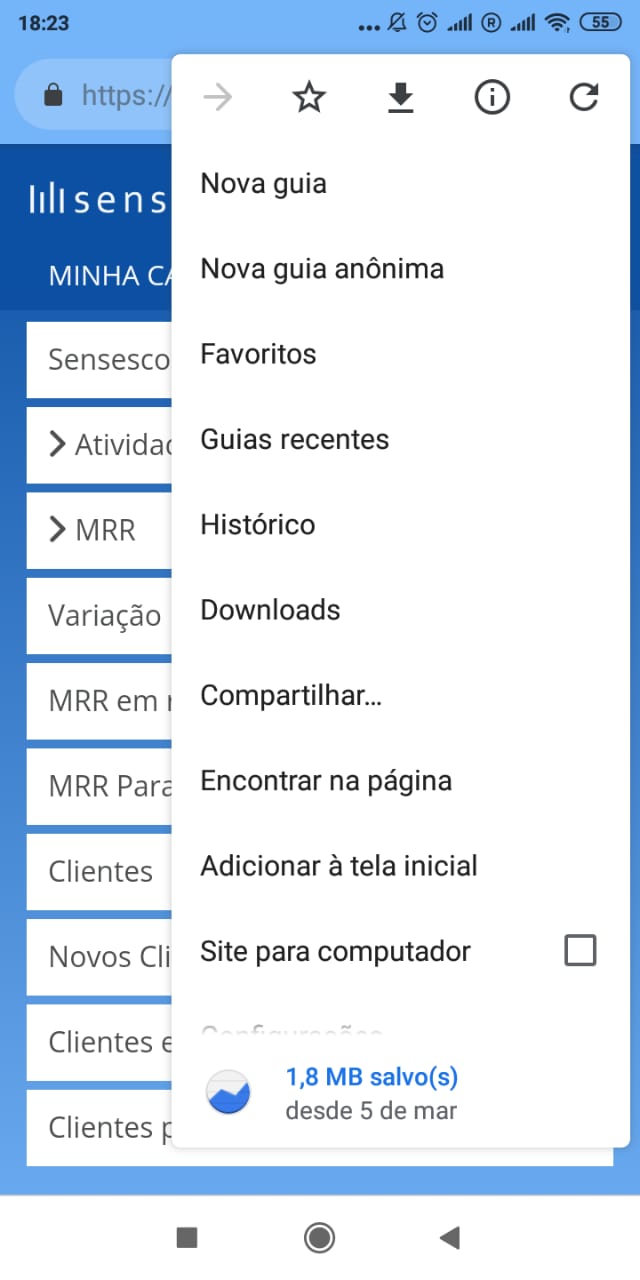Reload the page with refresh icon

(x=583, y=97)
